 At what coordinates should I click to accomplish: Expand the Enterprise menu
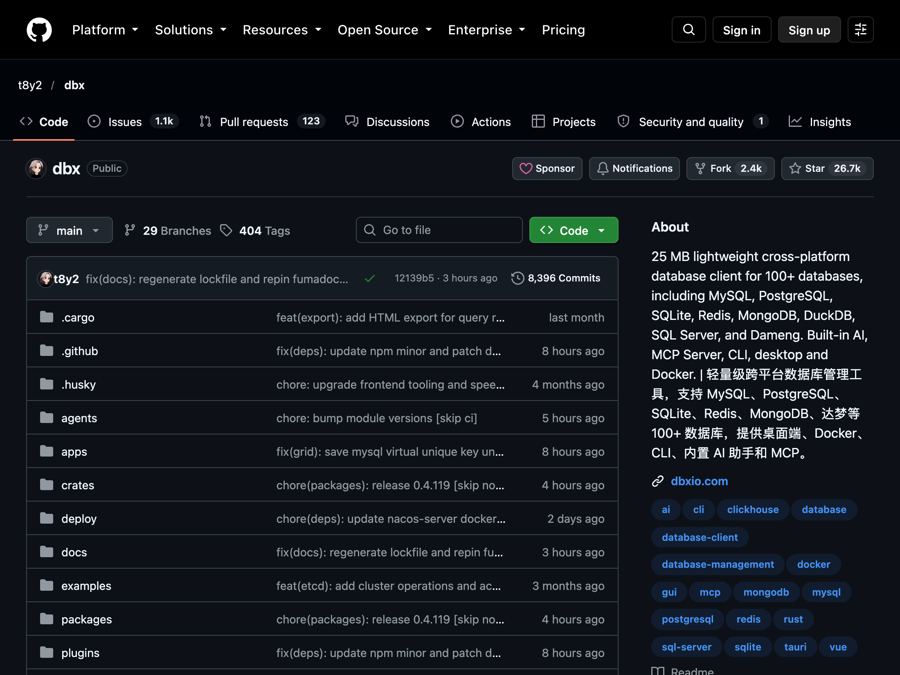point(487,30)
